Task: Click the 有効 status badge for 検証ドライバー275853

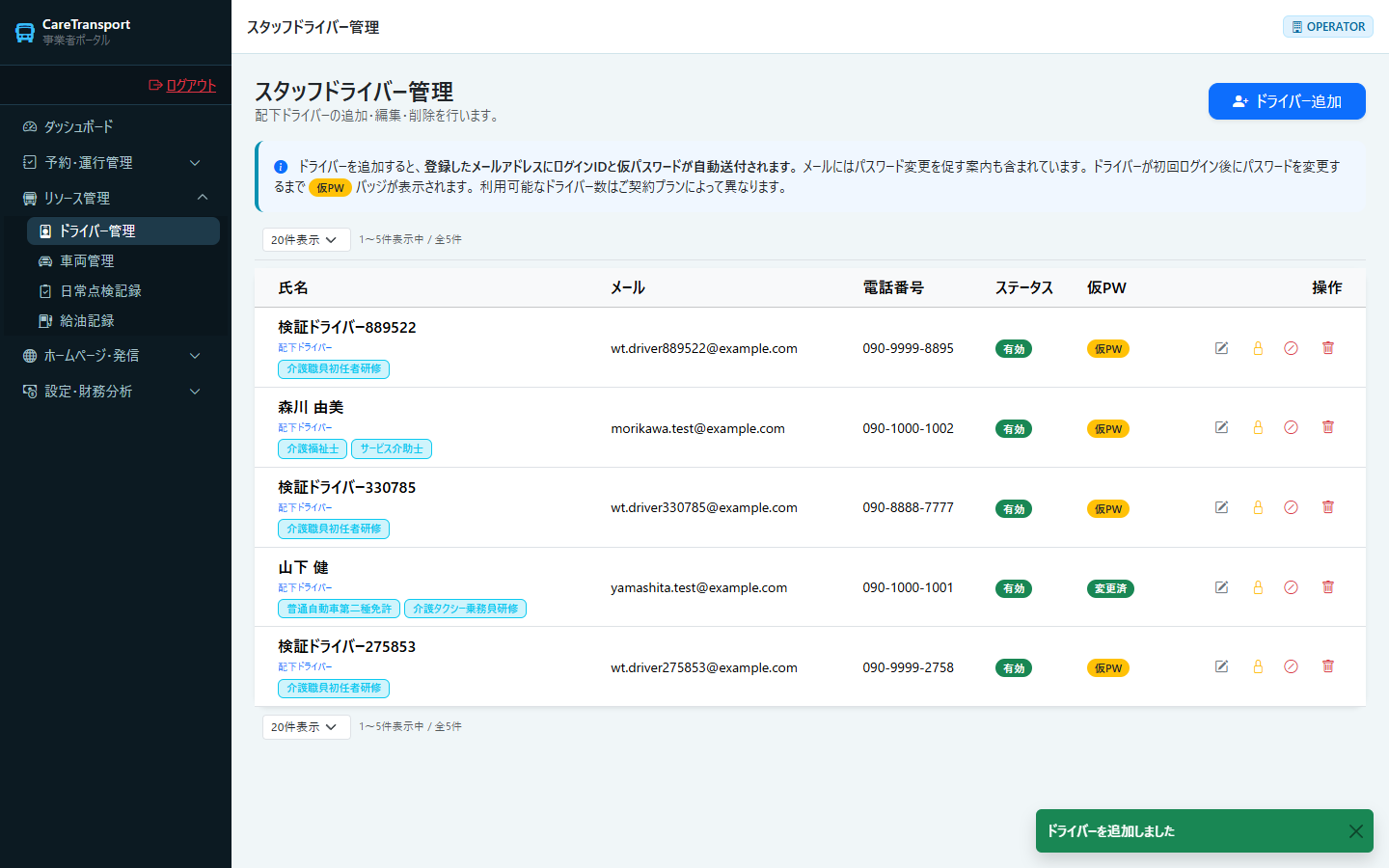Action: pos(1014,668)
